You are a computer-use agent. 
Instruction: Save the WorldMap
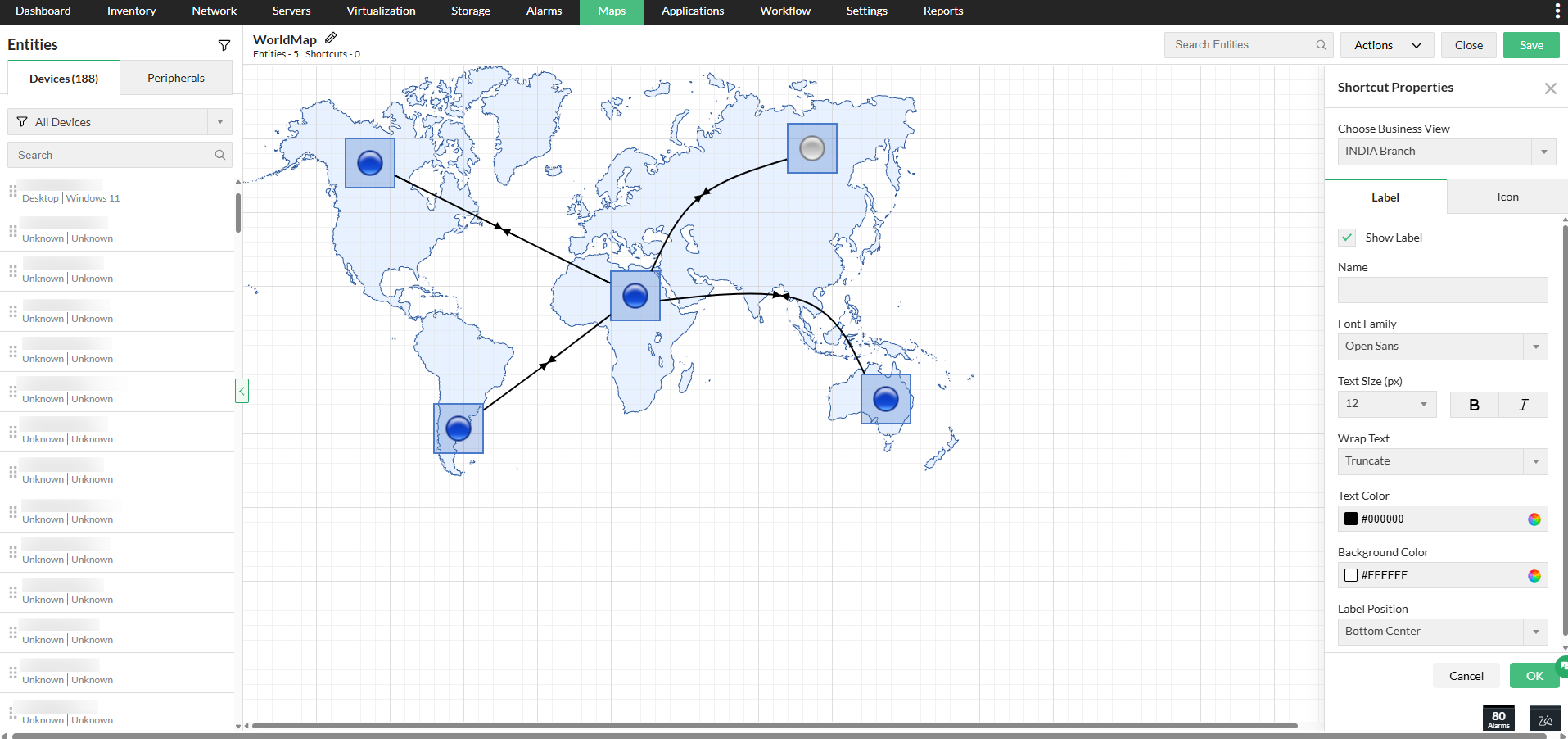tap(1530, 45)
